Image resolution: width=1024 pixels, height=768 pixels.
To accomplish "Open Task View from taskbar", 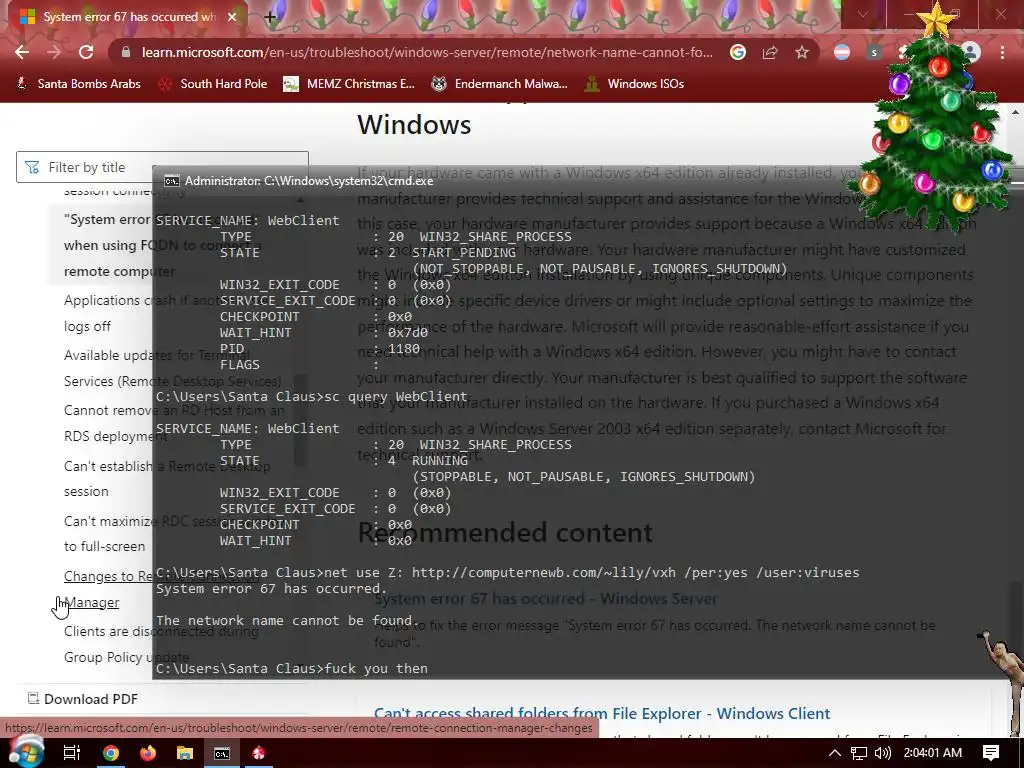I will 72,753.
